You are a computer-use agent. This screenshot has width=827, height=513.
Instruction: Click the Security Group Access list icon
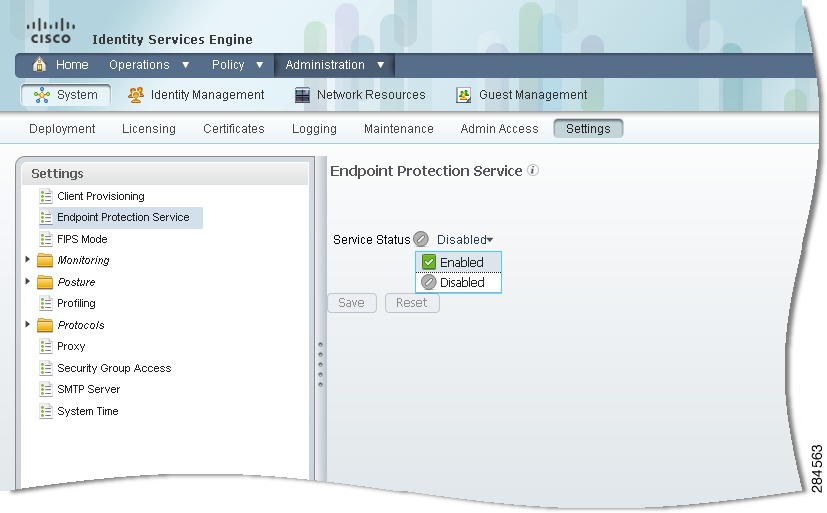(46, 368)
